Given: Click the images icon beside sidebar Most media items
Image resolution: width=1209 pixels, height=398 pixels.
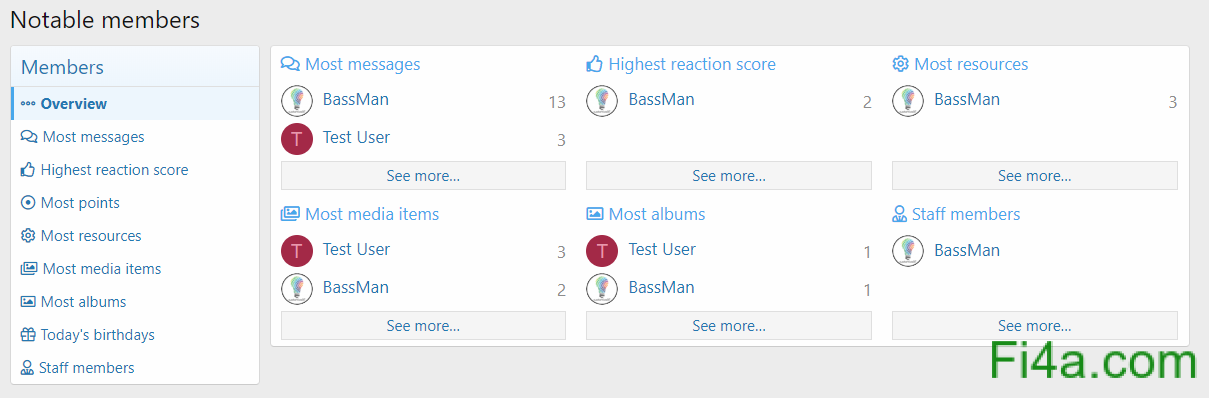Looking at the screenshot, I should coord(29,269).
